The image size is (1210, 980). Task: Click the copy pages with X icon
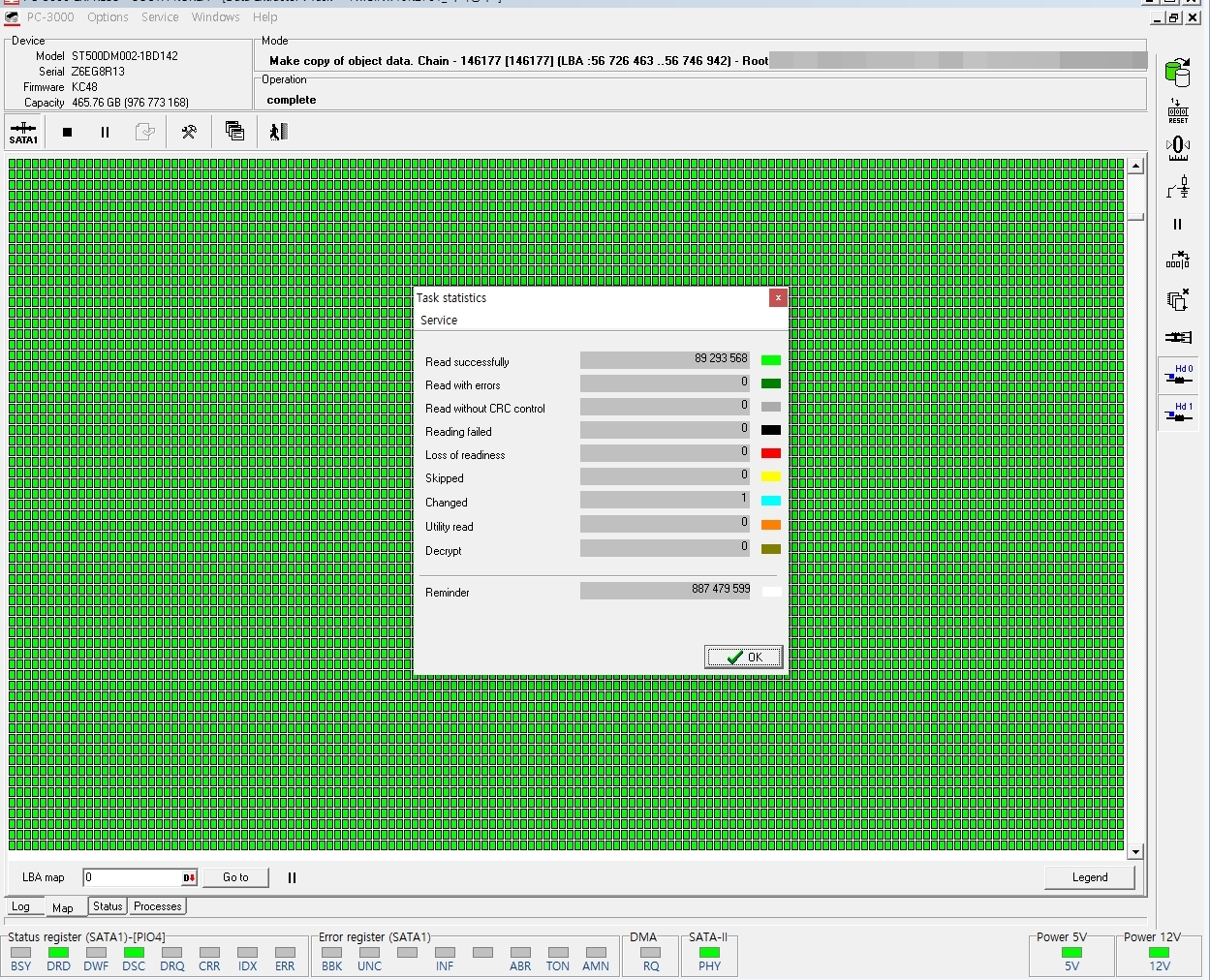pyautogui.click(x=1178, y=300)
